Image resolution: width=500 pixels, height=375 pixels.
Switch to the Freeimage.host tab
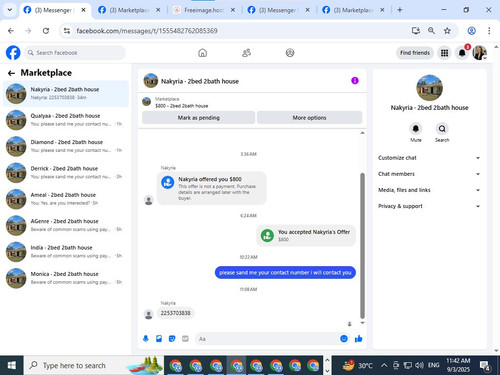click(x=204, y=10)
